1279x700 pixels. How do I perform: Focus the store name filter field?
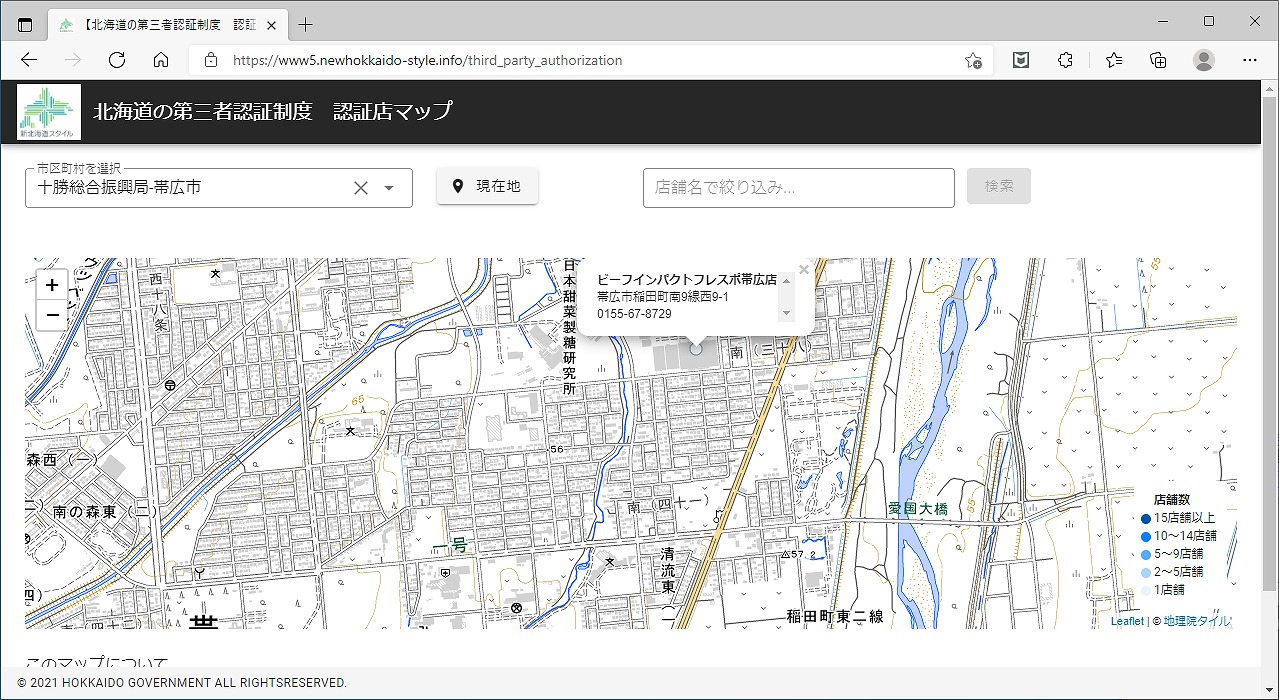798,188
